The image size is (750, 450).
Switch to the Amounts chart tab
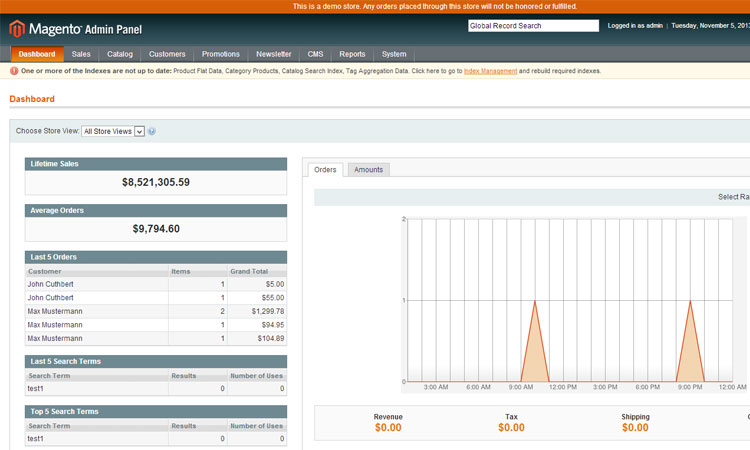click(368, 169)
